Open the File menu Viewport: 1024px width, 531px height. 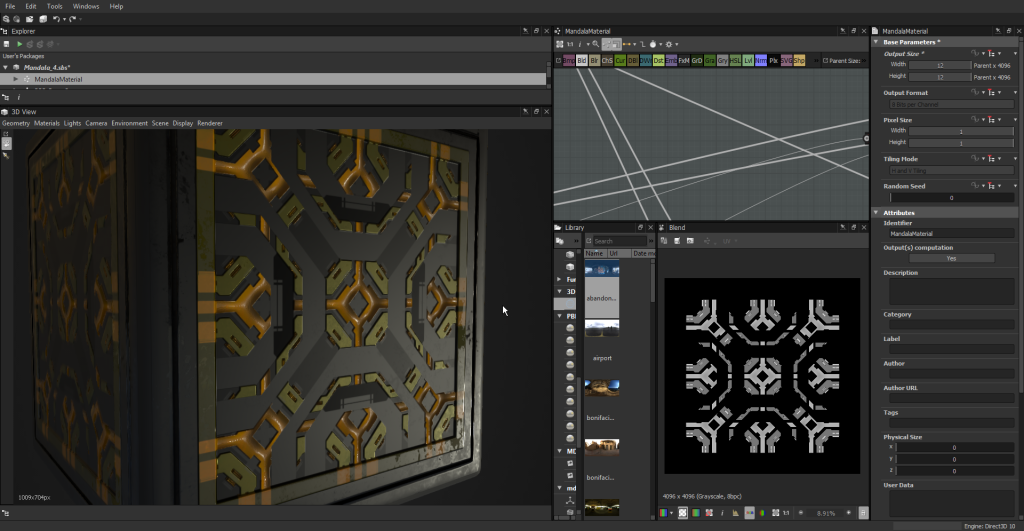click(x=10, y=6)
